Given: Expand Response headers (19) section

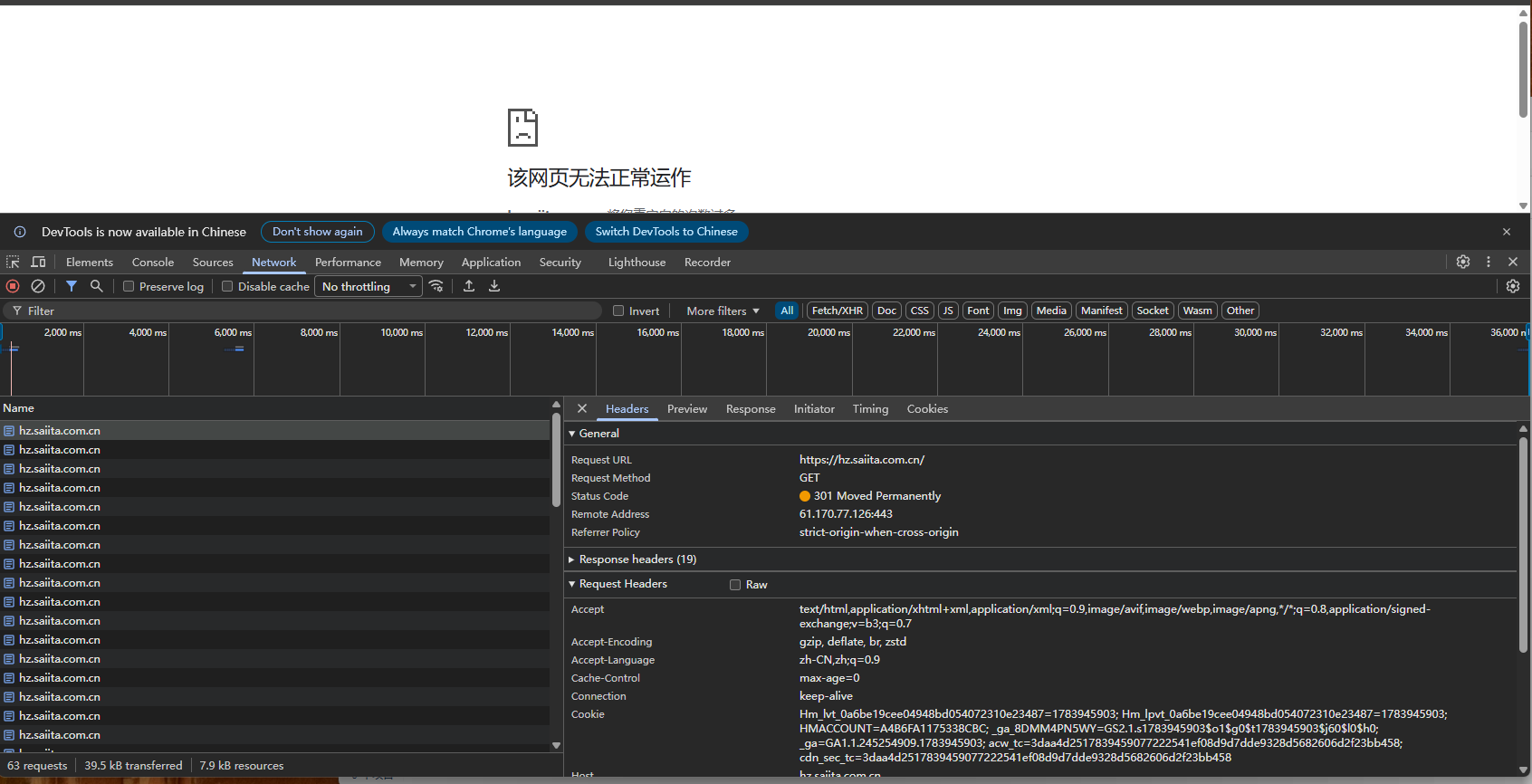Looking at the screenshot, I should click(x=632, y=559).
